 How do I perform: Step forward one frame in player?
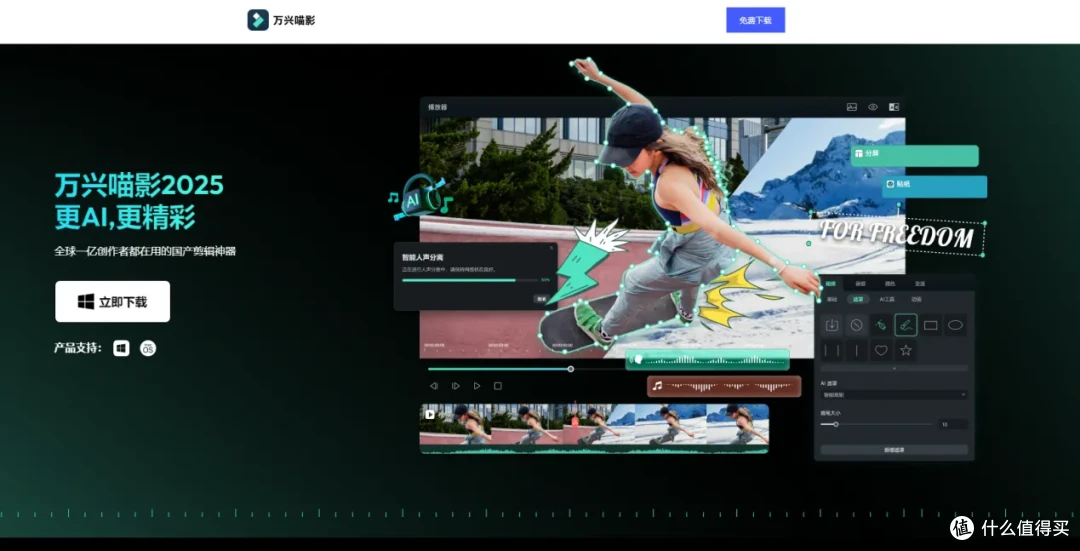tap(455, 386)
